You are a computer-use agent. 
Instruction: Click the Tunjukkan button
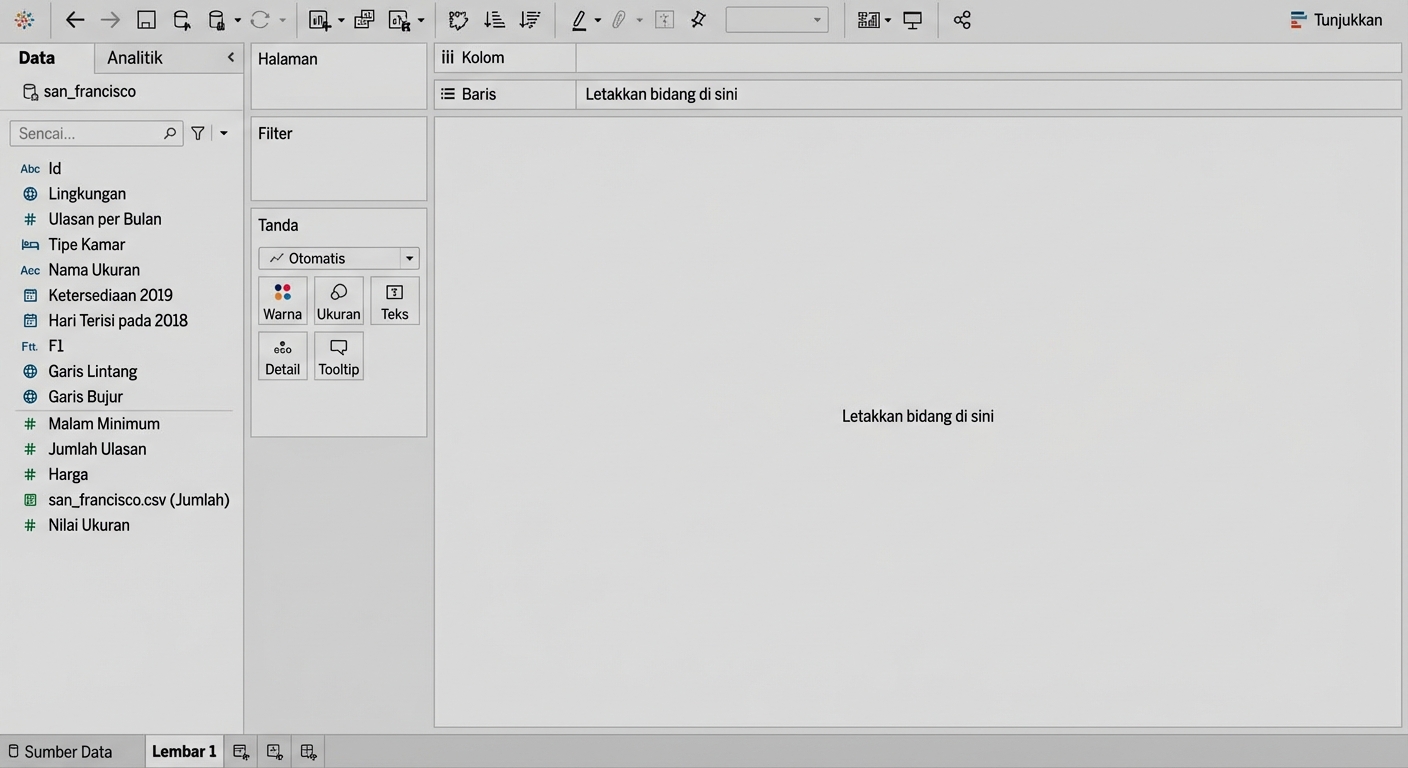(x=1337, y=20)
